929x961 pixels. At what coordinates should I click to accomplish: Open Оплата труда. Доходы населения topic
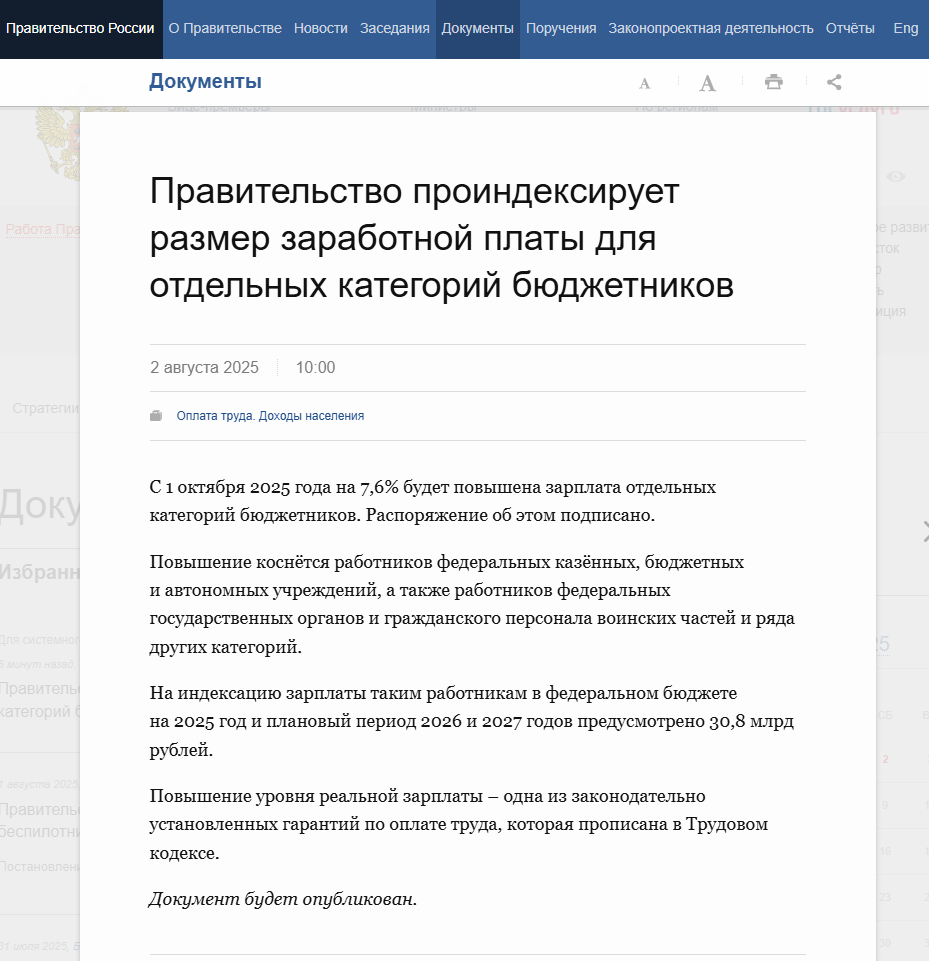pos(270,416)
